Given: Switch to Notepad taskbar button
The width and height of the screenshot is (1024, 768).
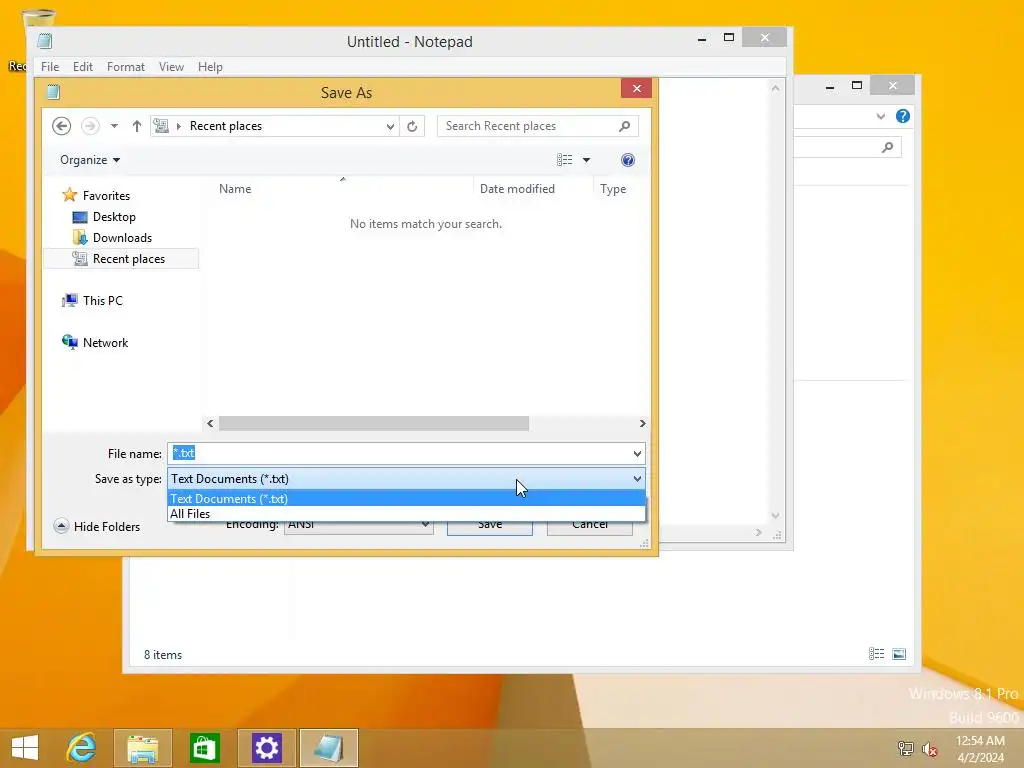Looking at the screenshot, I should (x=328, y=748).
